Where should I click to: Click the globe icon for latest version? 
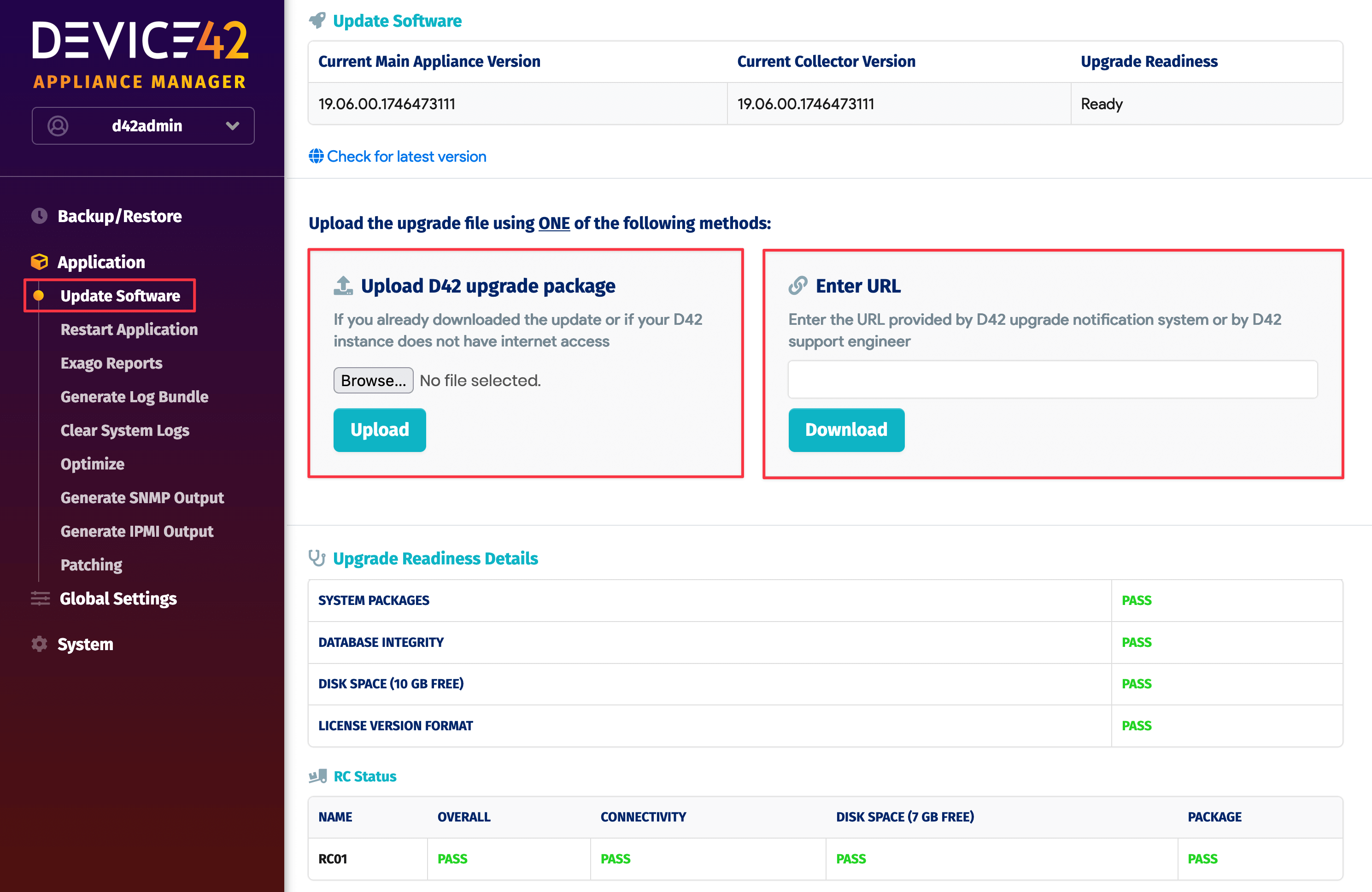pyautogui.click(x=316, y=156)
